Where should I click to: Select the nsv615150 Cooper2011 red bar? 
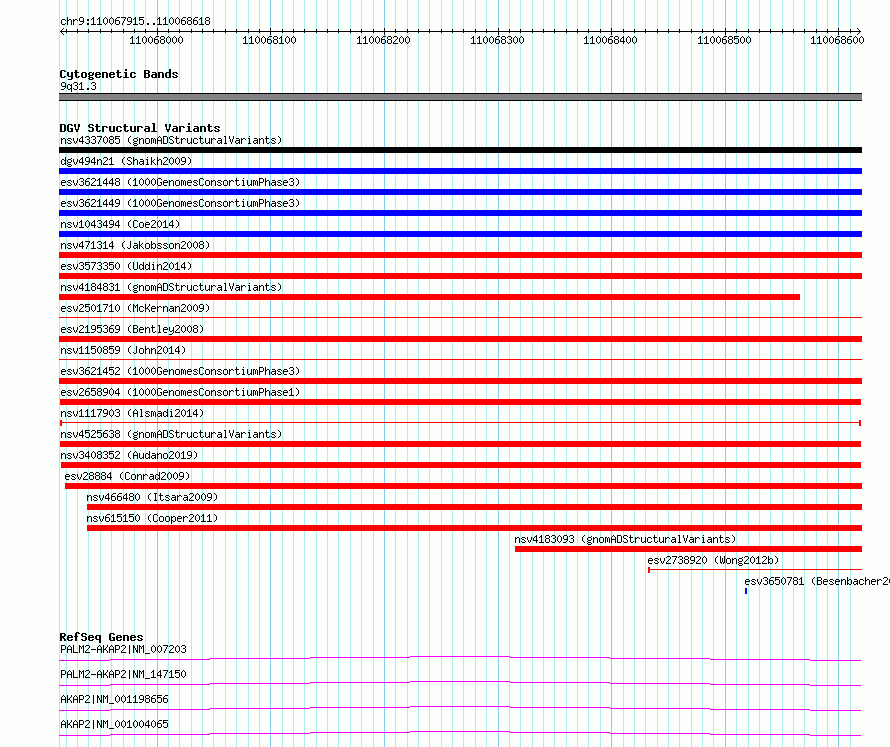474,528
